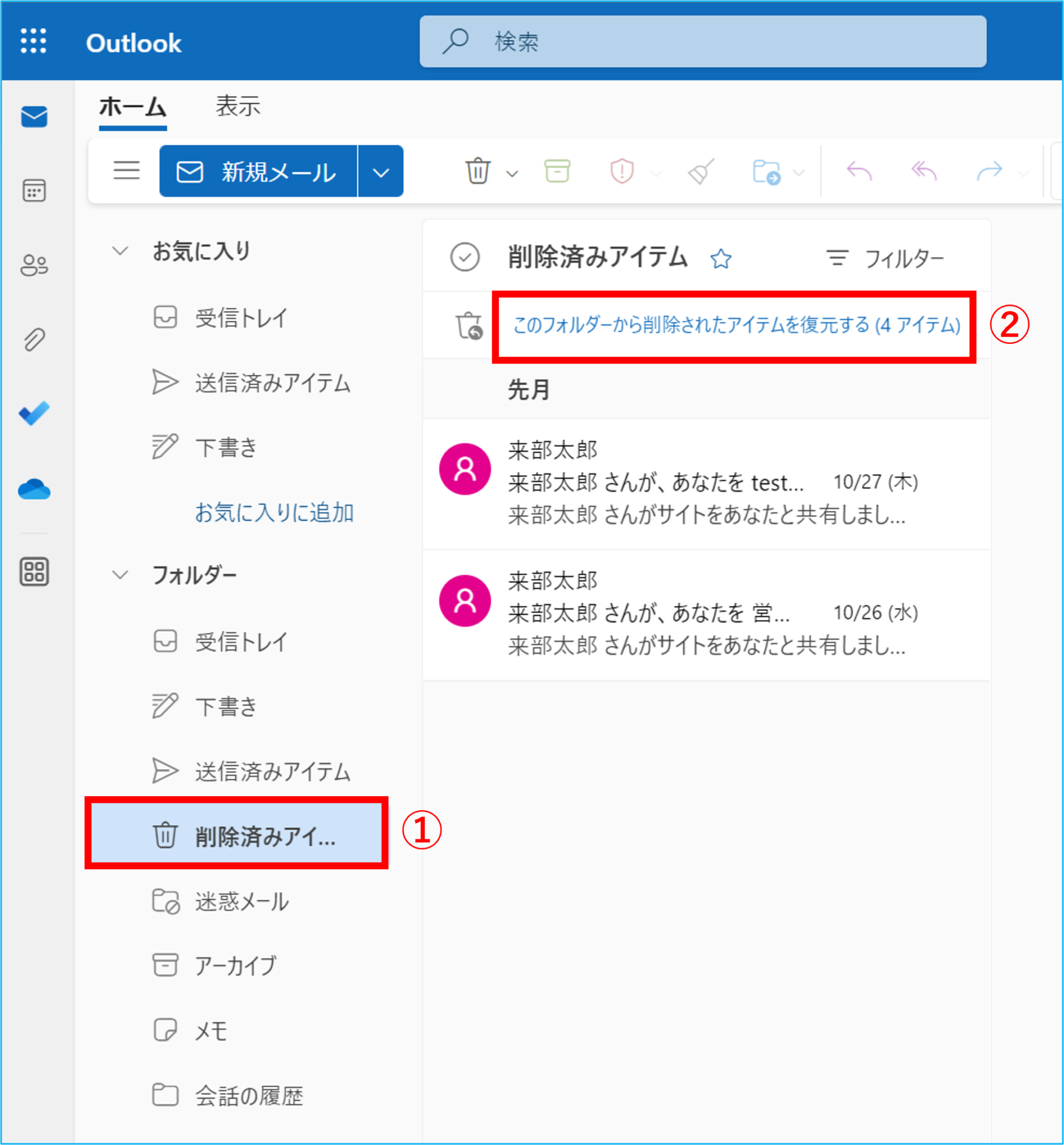Collapse the お気に入り section

point(120,250)
